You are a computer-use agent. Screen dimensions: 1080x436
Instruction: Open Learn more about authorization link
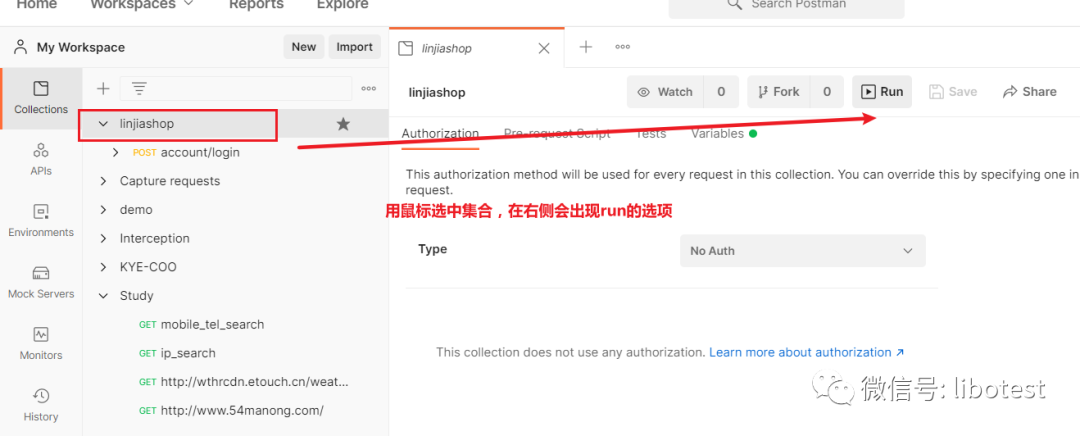[x=807, y=352]
